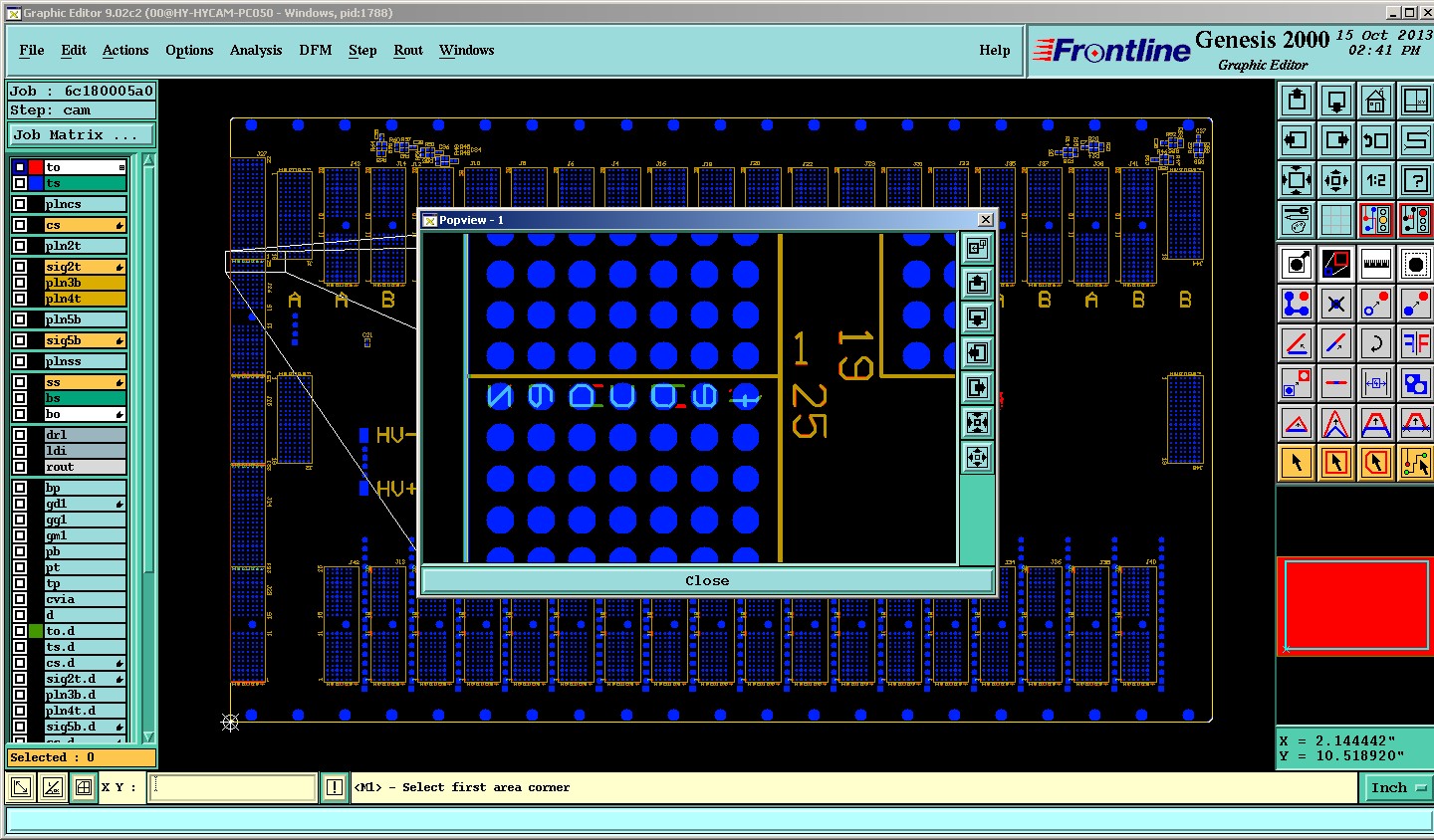This screenshot has width=1434, height=840.
Task: Click pan left icon in Popview window
Action: pos(978,353)
